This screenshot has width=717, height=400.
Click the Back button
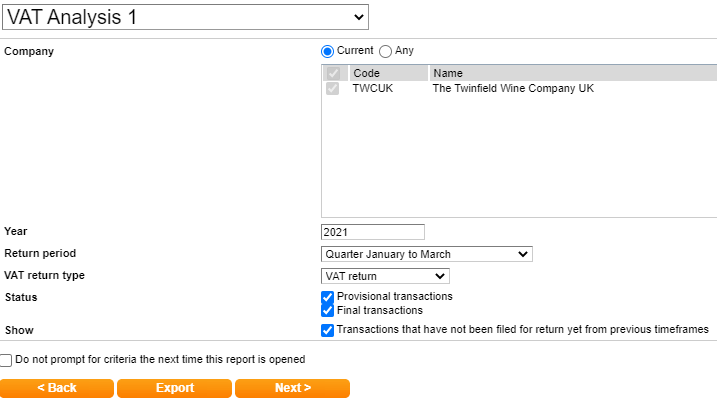pos(57,388)
